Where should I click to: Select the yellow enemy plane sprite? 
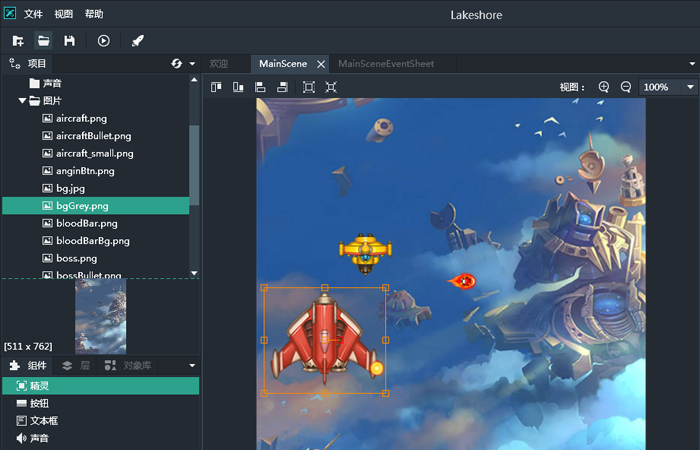pos(365,254)
